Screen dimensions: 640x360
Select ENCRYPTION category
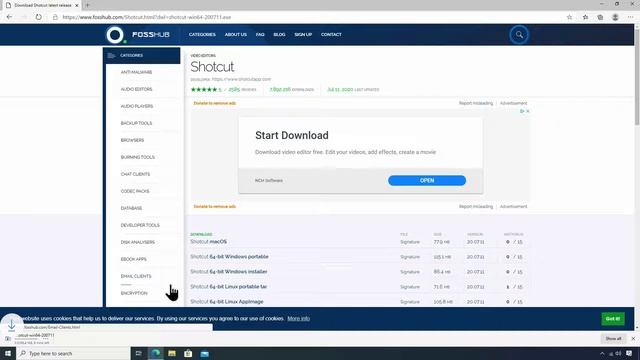tap(134, 293)
